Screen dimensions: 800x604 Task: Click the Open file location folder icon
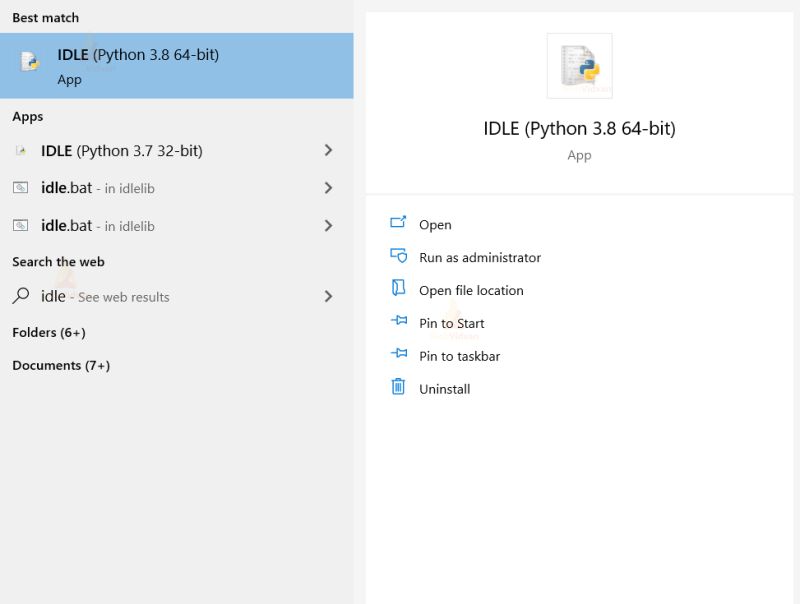(399, 290)
